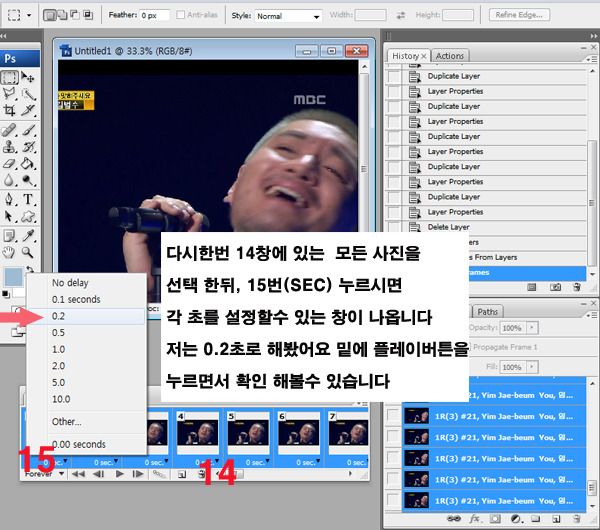Select the Blur tool
The height and width of the screenshot is (530, 600).
(9, 180)
